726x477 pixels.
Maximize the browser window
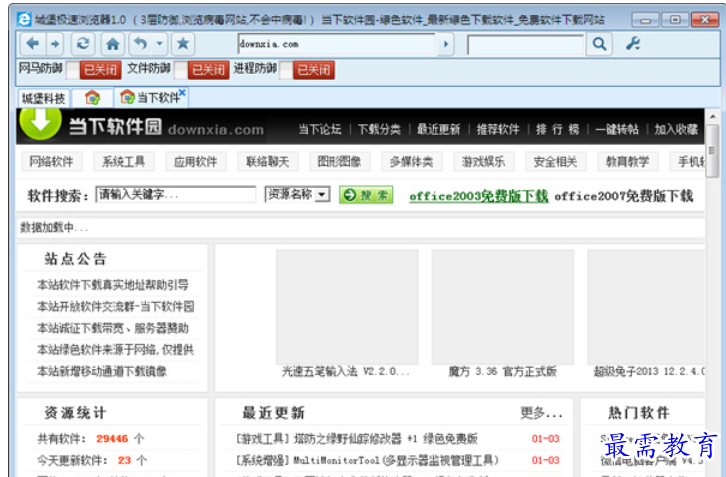tap(675, 19)
